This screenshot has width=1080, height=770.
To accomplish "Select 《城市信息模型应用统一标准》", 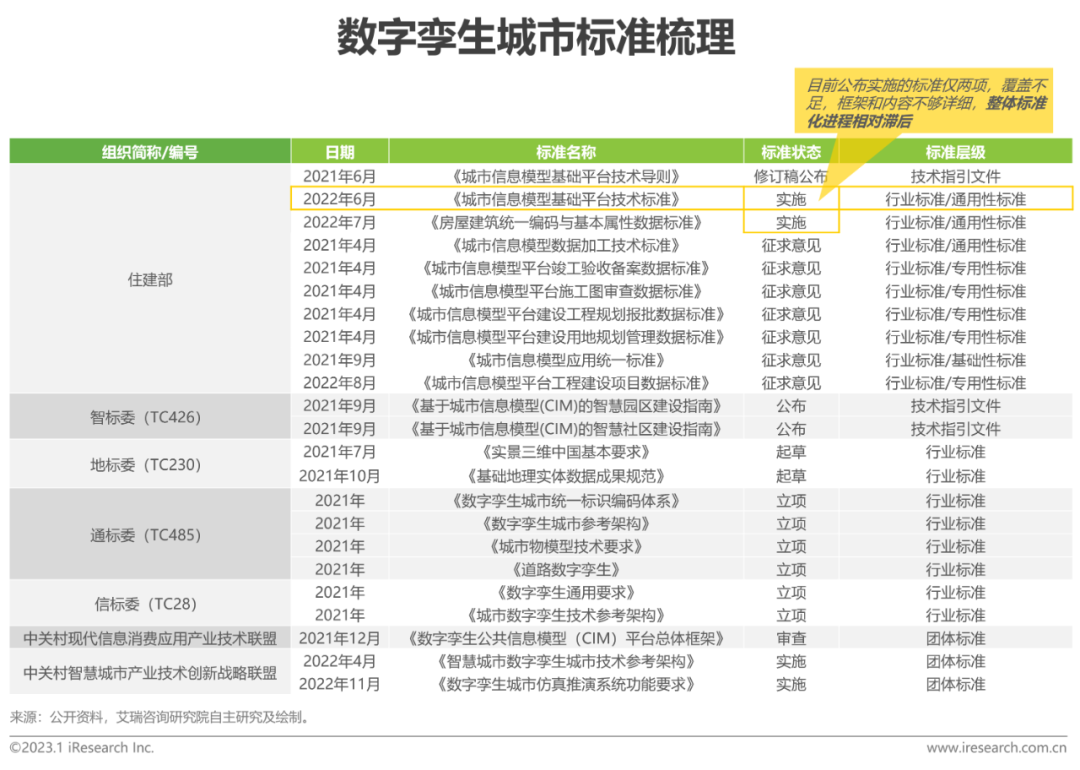I will point(565,360).
